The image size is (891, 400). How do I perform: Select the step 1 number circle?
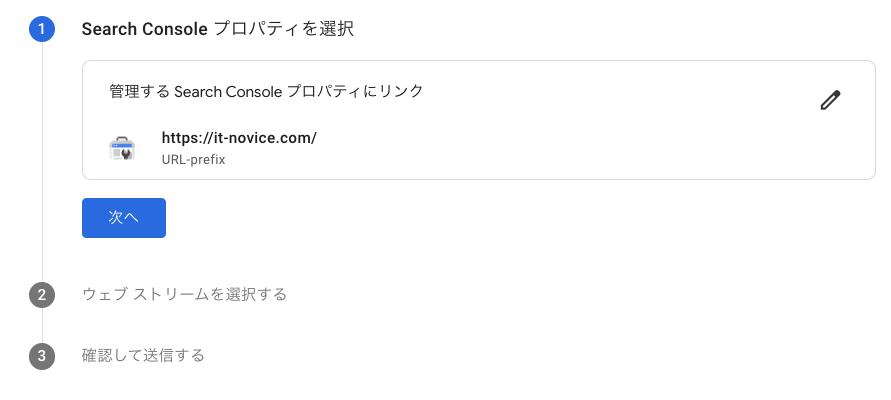[x=42, y=29]
